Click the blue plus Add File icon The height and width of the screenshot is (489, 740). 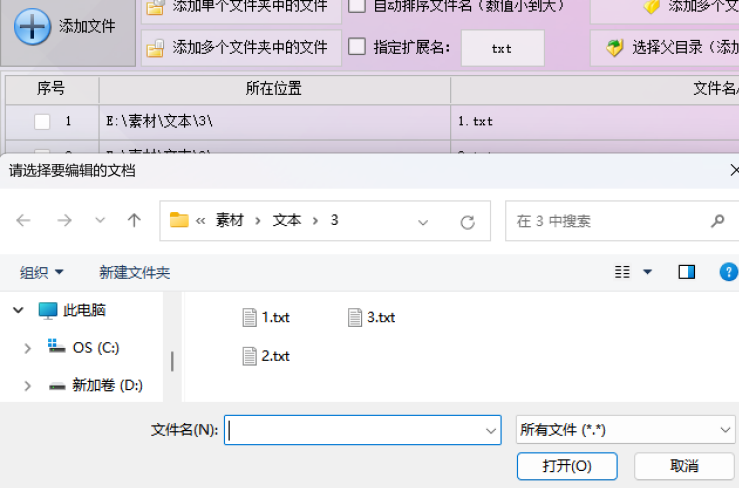(x=32, y=26)
